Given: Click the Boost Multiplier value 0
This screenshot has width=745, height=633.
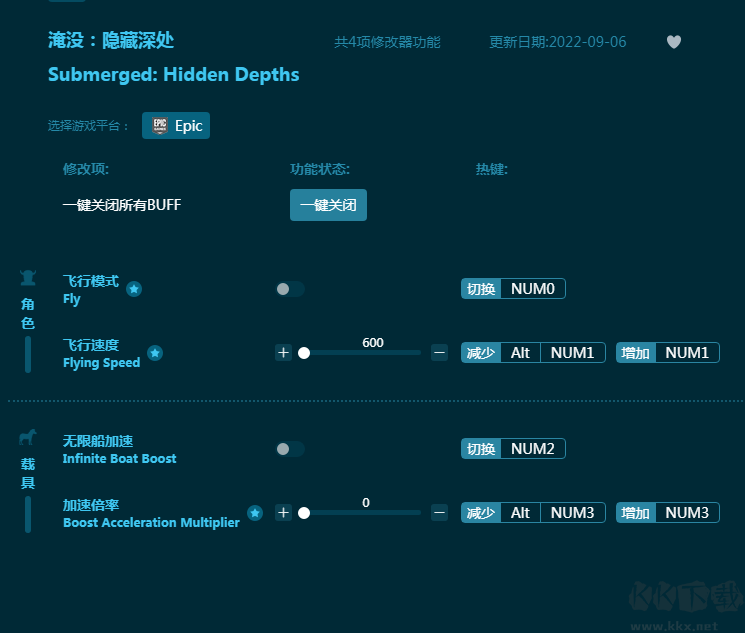Looking at the screenshot, I should 366,503.
